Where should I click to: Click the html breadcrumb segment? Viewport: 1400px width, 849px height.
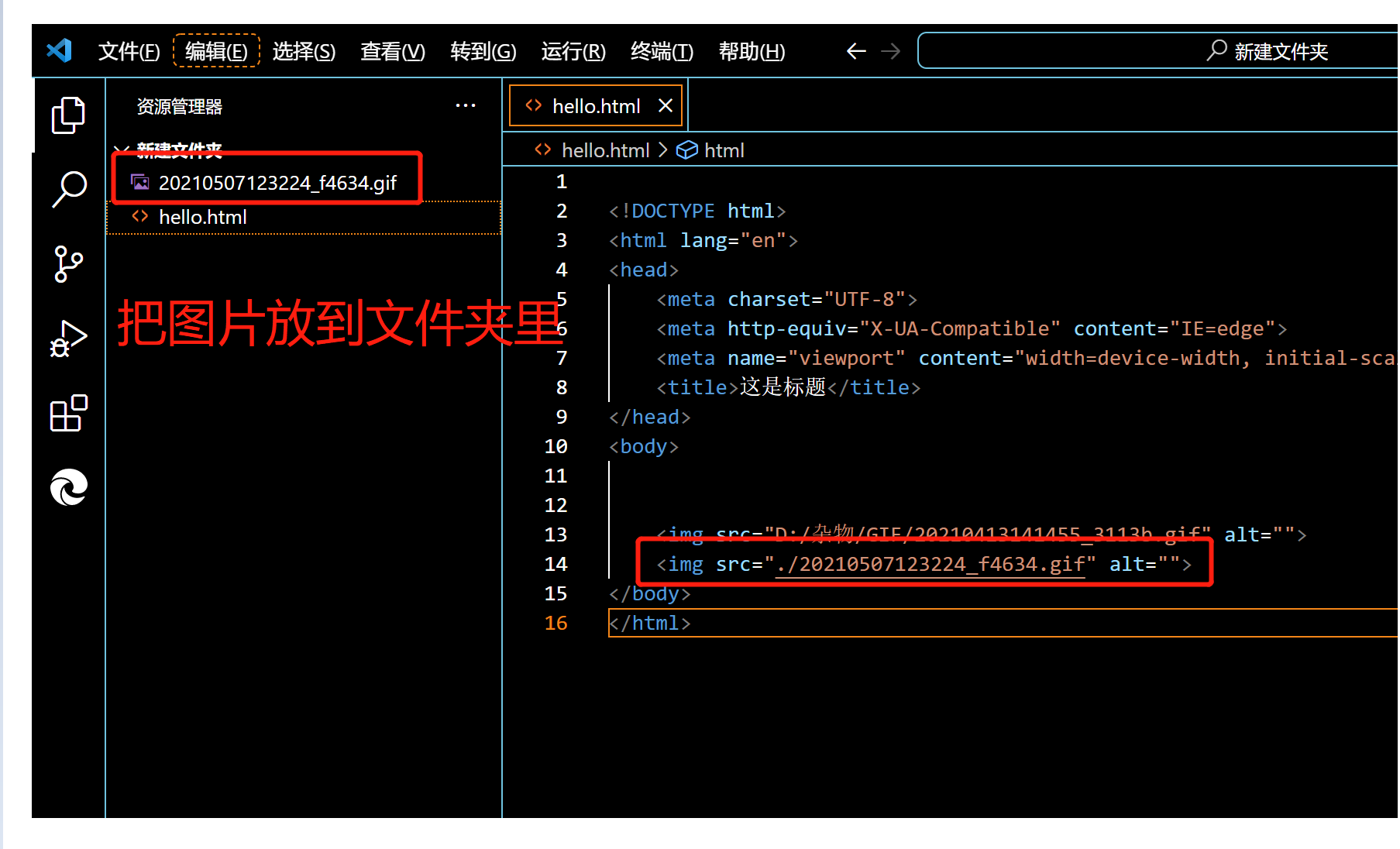point(724,150)
